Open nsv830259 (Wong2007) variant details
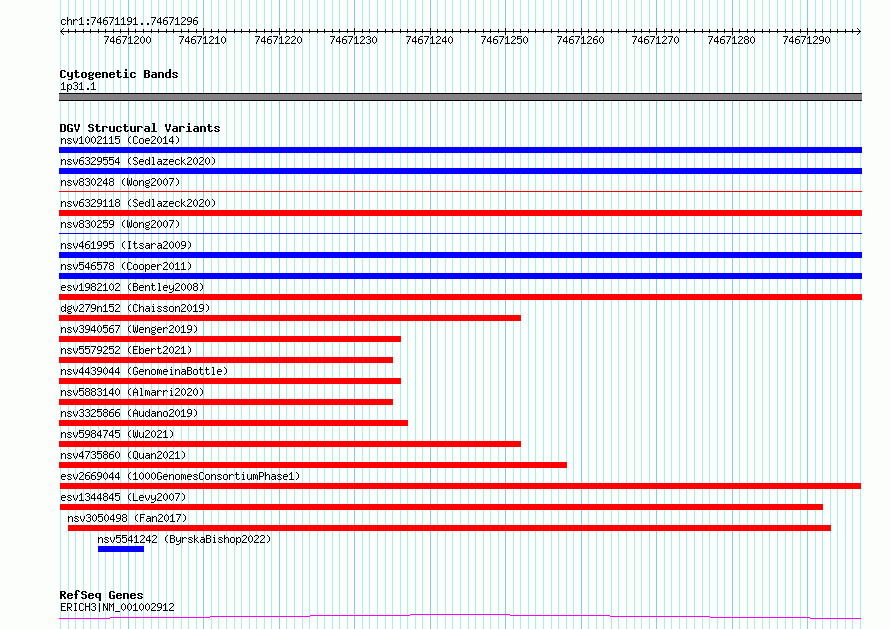The image size is (890, 629). (x=120, y=224)
